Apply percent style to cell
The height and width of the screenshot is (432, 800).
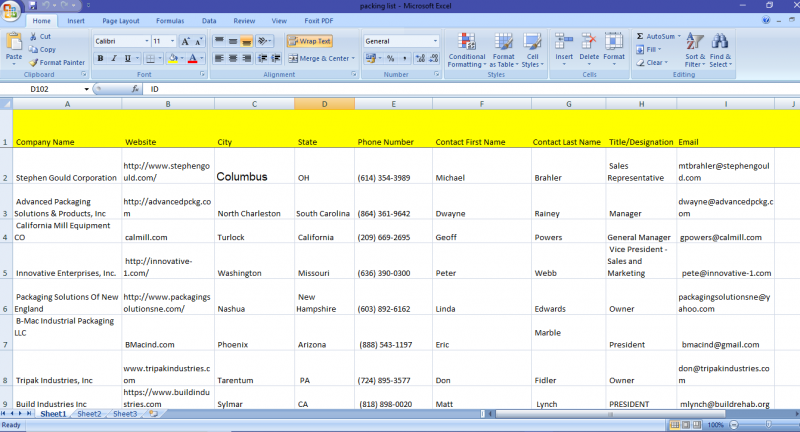tap(390, 58)
